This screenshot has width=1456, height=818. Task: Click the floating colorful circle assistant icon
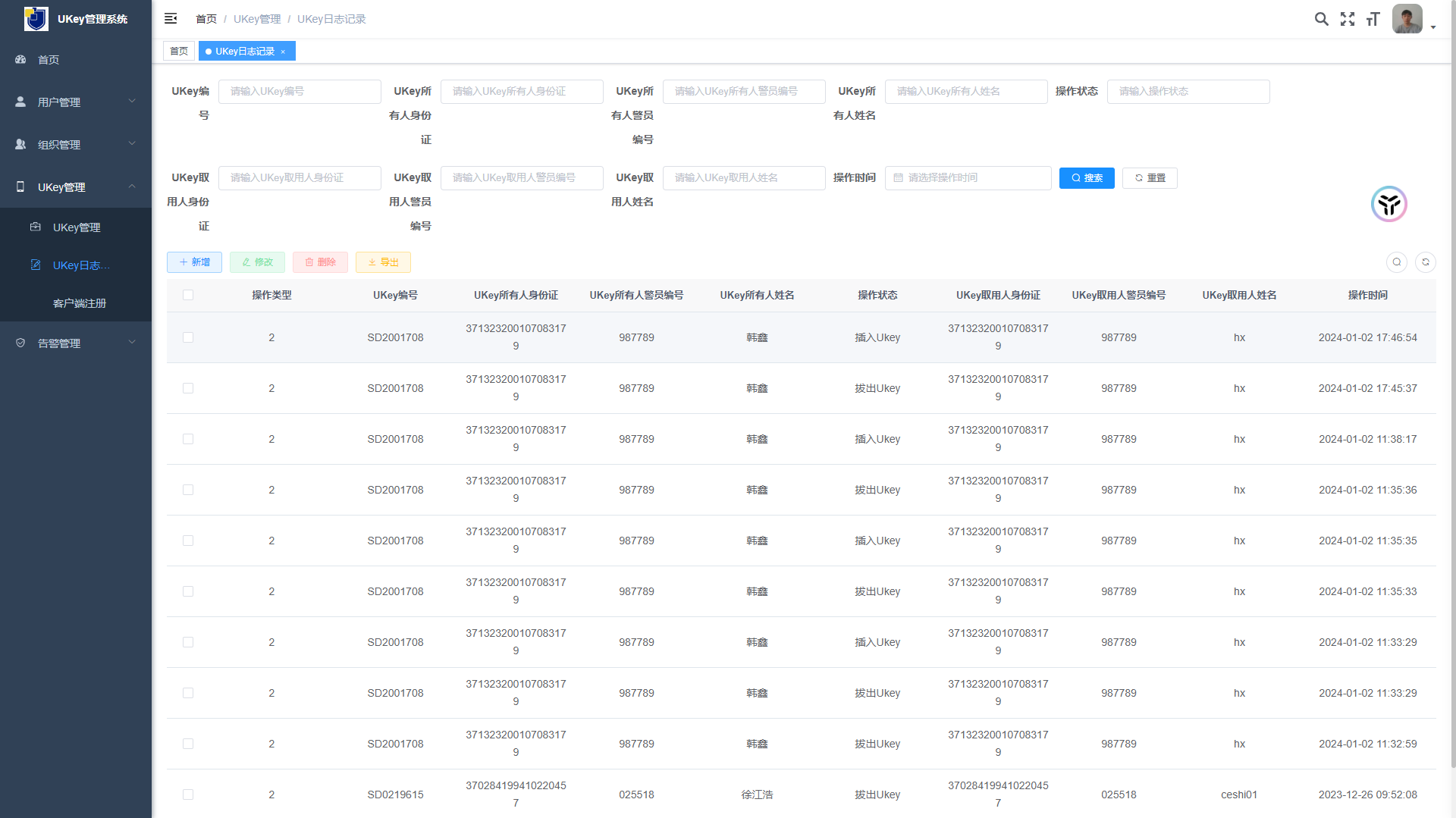coord(1389,204)
